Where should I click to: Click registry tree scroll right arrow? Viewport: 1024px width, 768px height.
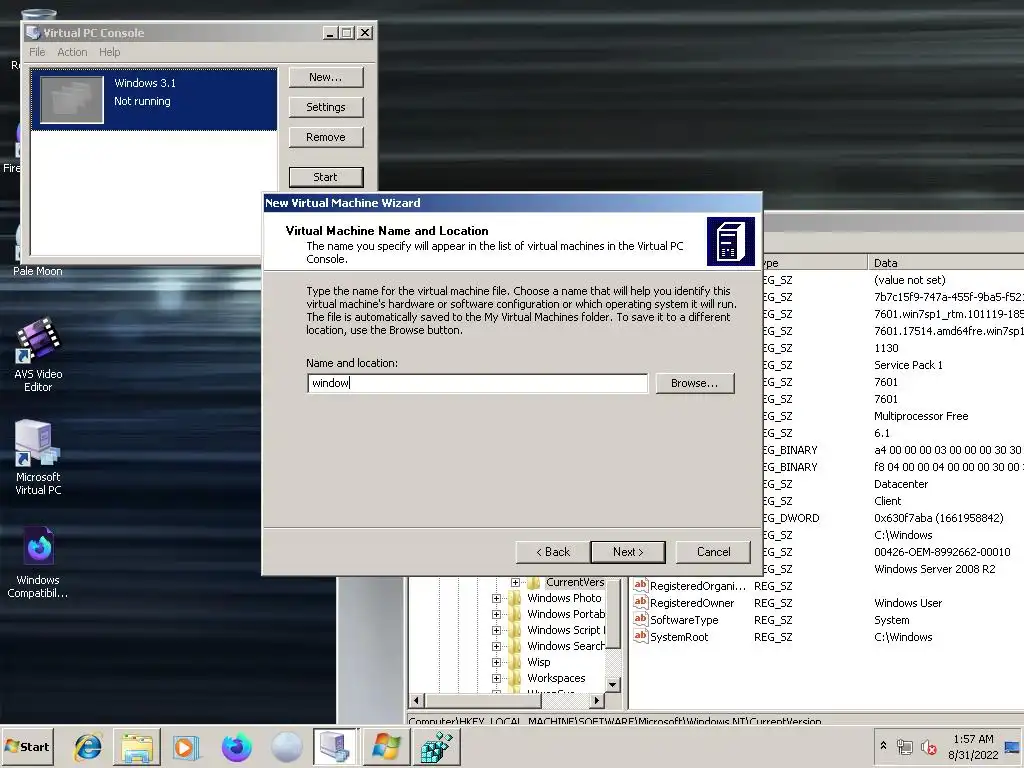(x=596, y=700)
